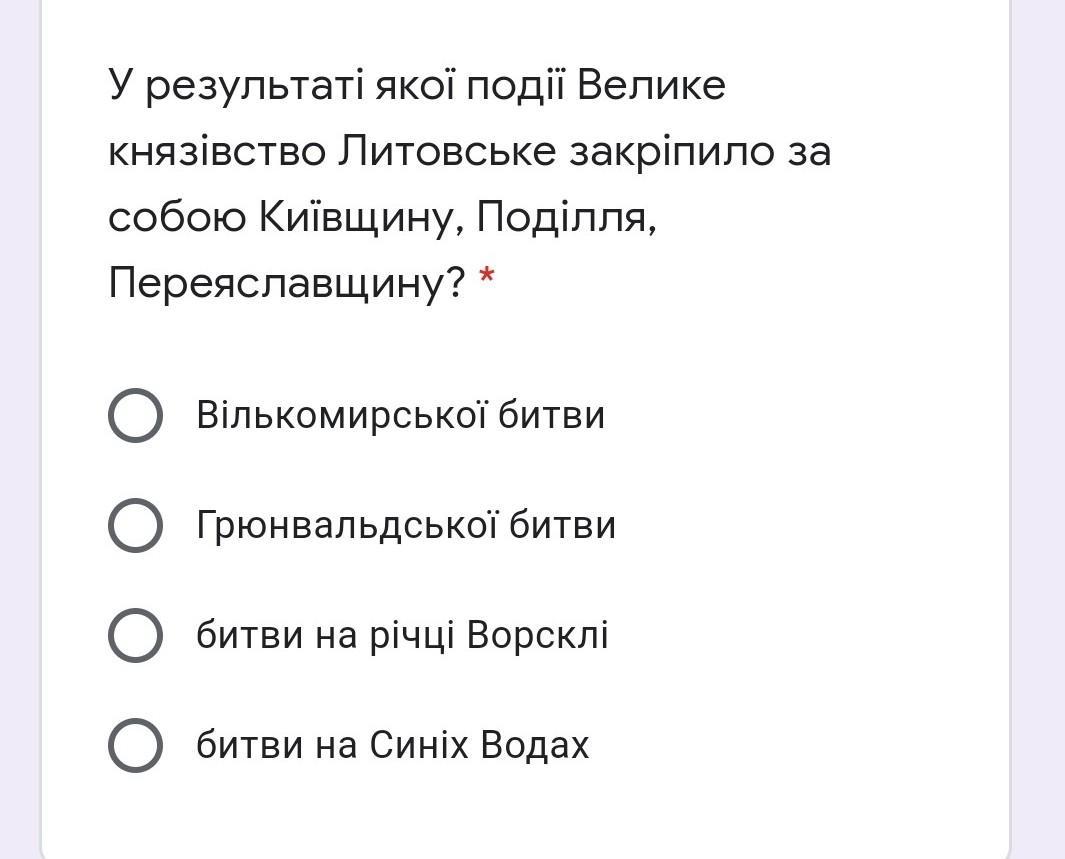Tap the битви на річці Ворсклі label

click(x=401, y=635)
